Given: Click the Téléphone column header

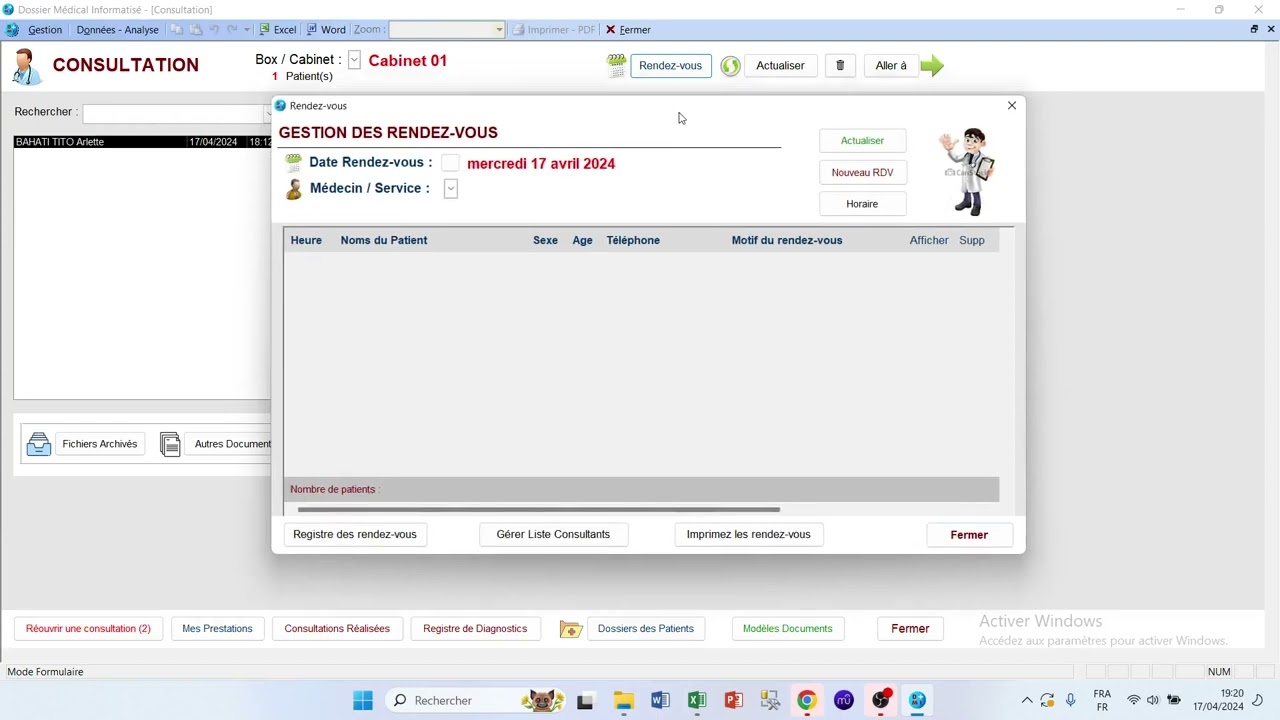Looking at the screenshot, I should click(x=633, y=240).
